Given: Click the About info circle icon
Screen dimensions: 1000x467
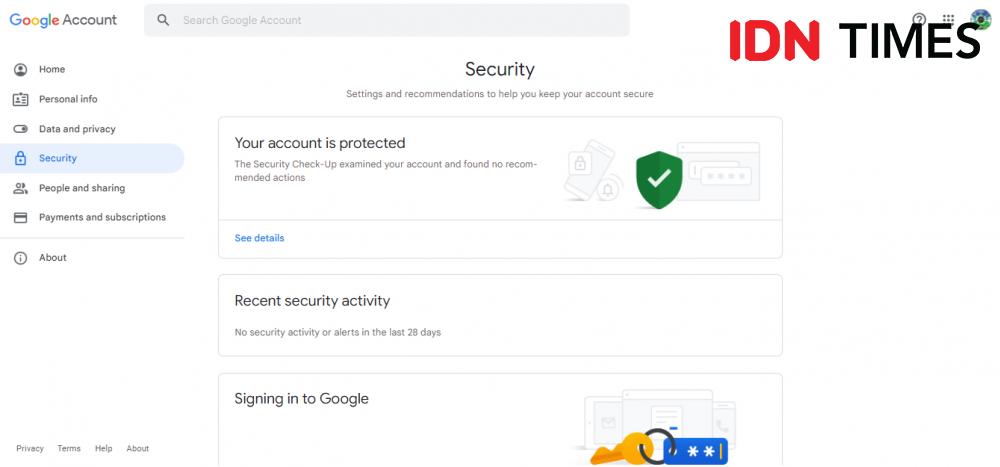Looking at the screenshot, I should point(20,258).
